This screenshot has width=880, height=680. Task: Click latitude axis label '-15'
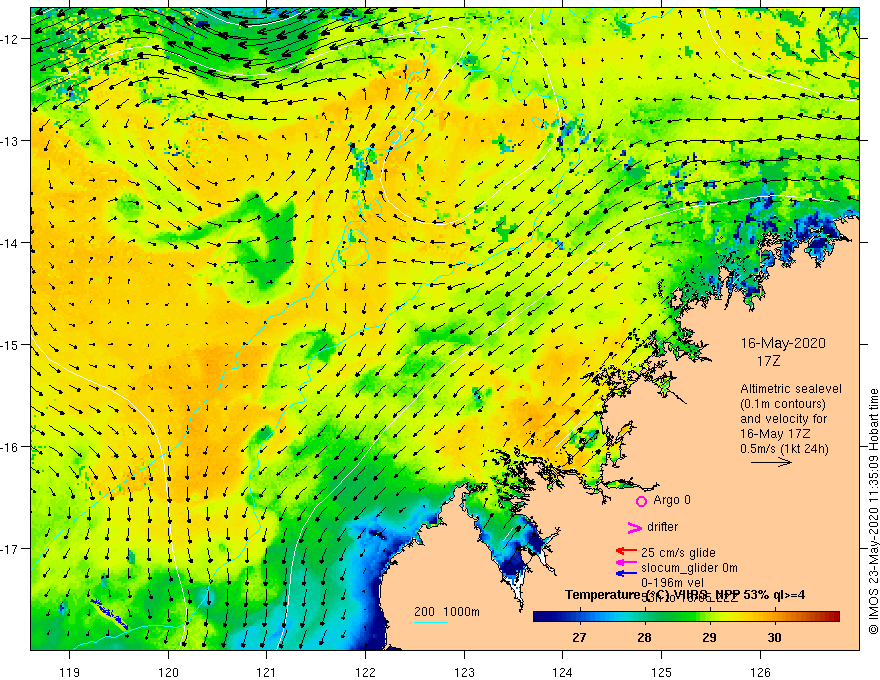pyautogui.click(x=10, y=344)
